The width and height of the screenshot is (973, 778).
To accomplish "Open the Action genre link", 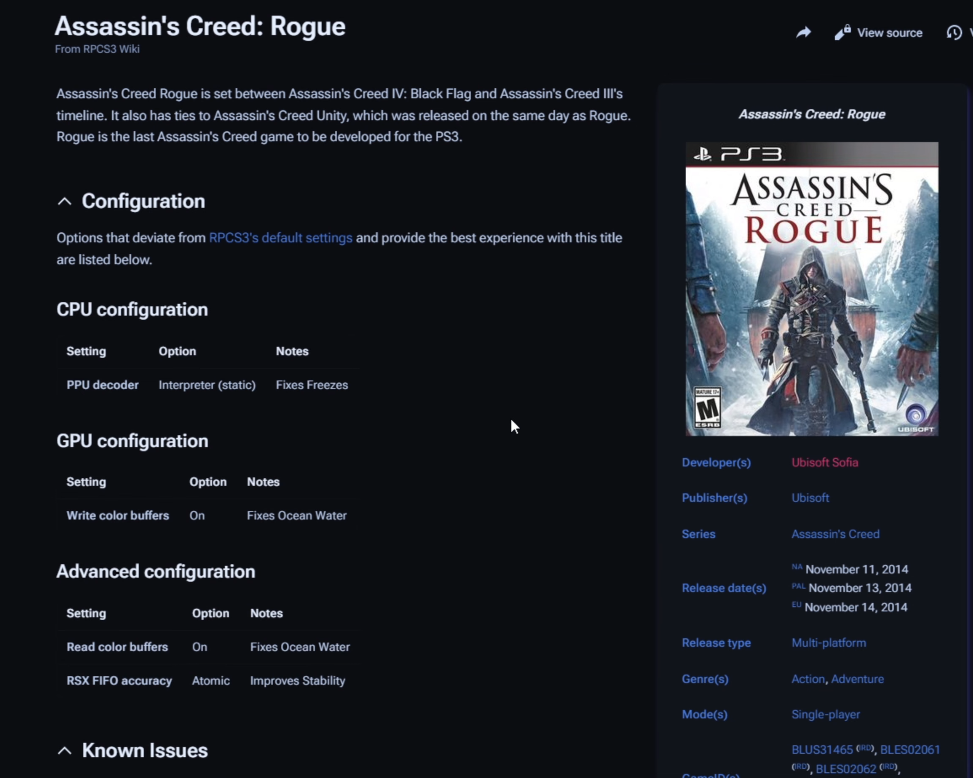I will (x=808, y=679).
